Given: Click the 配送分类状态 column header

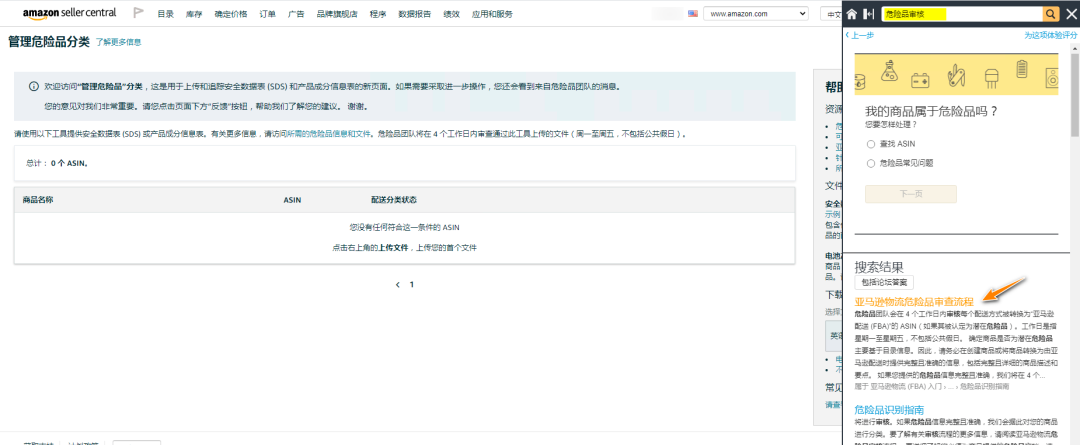Looking at the screenshot, I should pos(393,200).
